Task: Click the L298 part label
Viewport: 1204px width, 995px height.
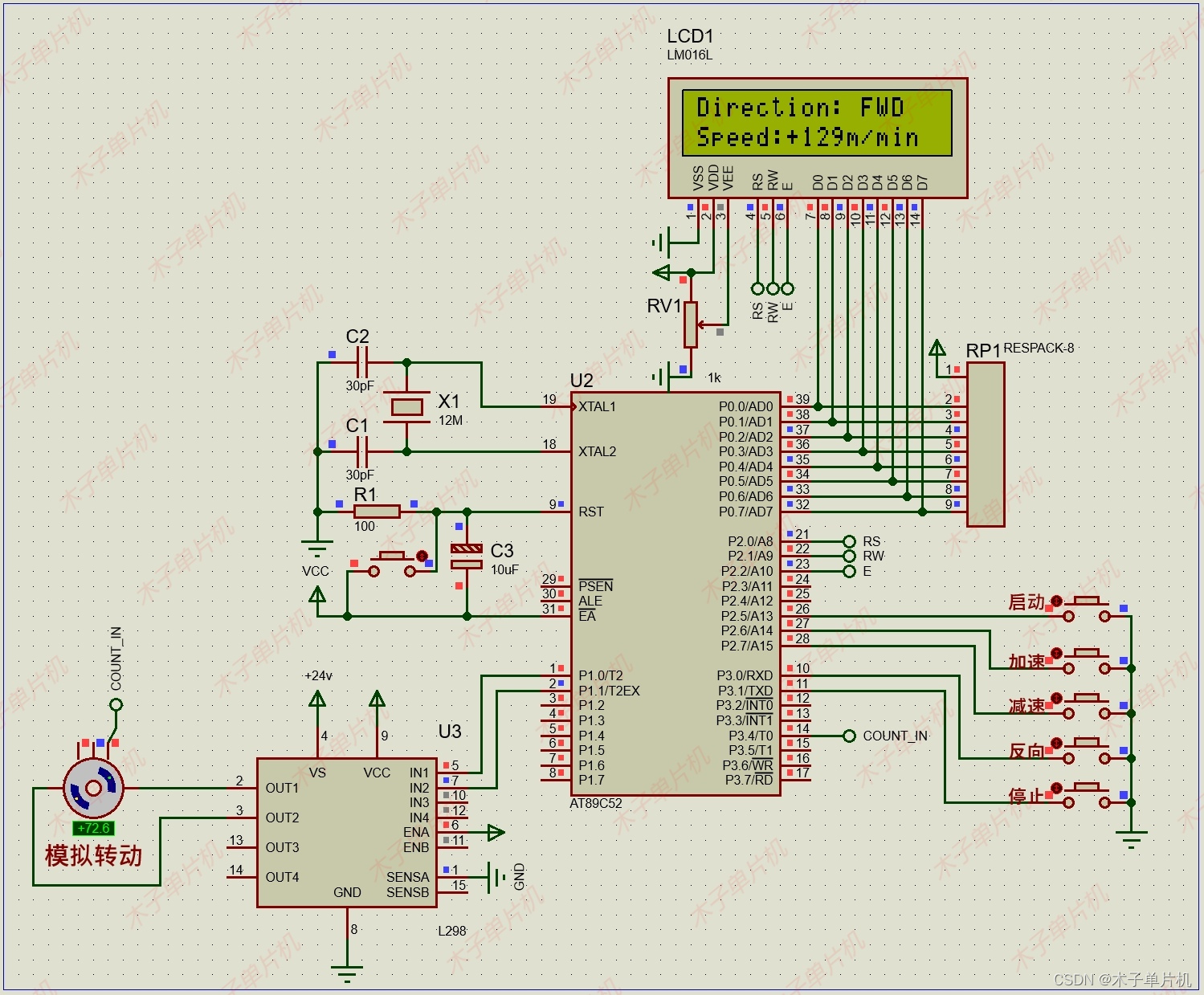Action: click(452, 931)
